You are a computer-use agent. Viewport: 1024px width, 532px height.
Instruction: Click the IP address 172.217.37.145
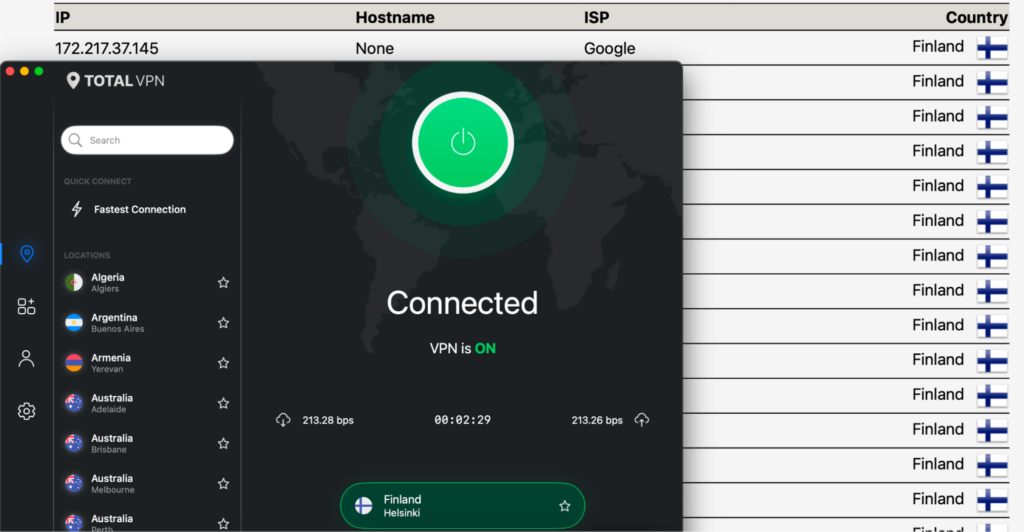click(106, 48)
